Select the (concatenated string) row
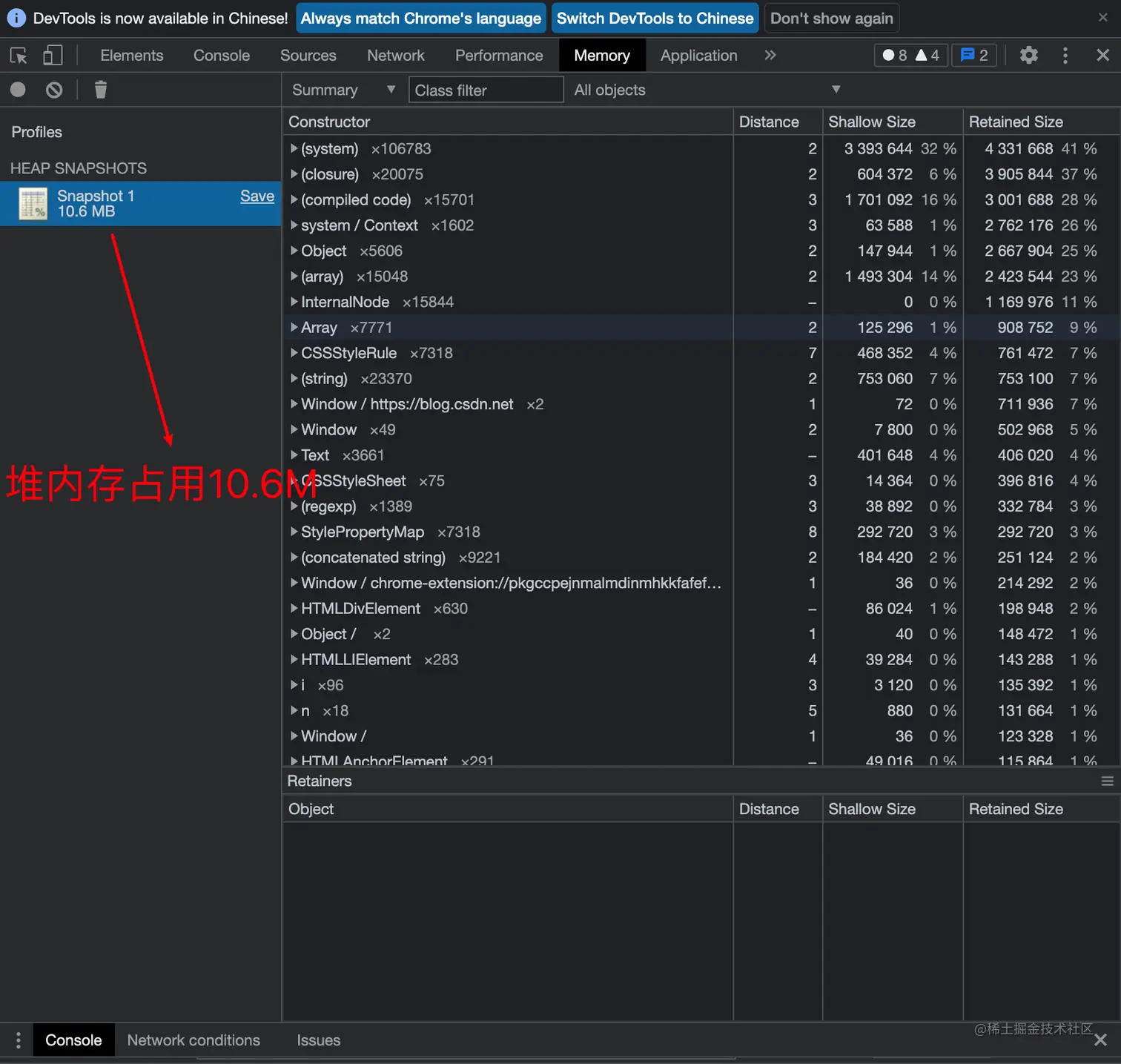Viewport: 1121px width, 1064px height. [x=701, y=558]
